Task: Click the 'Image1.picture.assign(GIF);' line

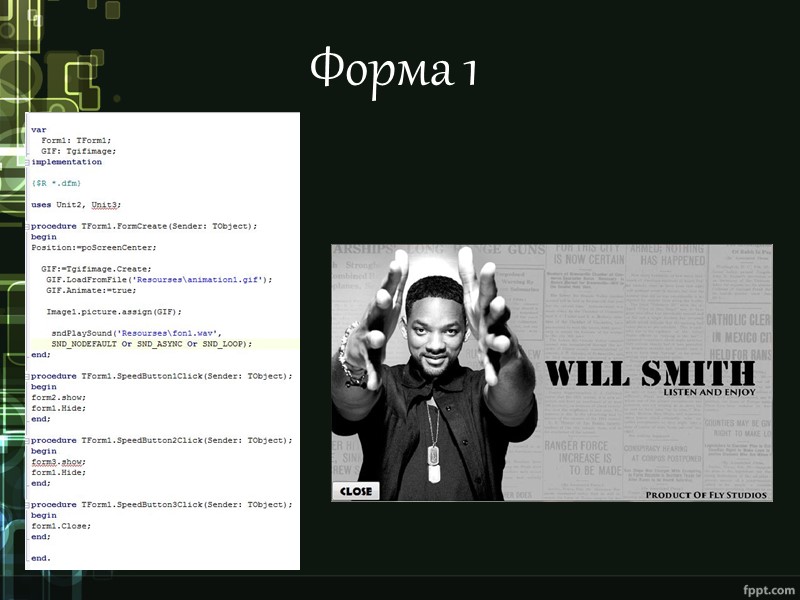Action: coord(114,312)
